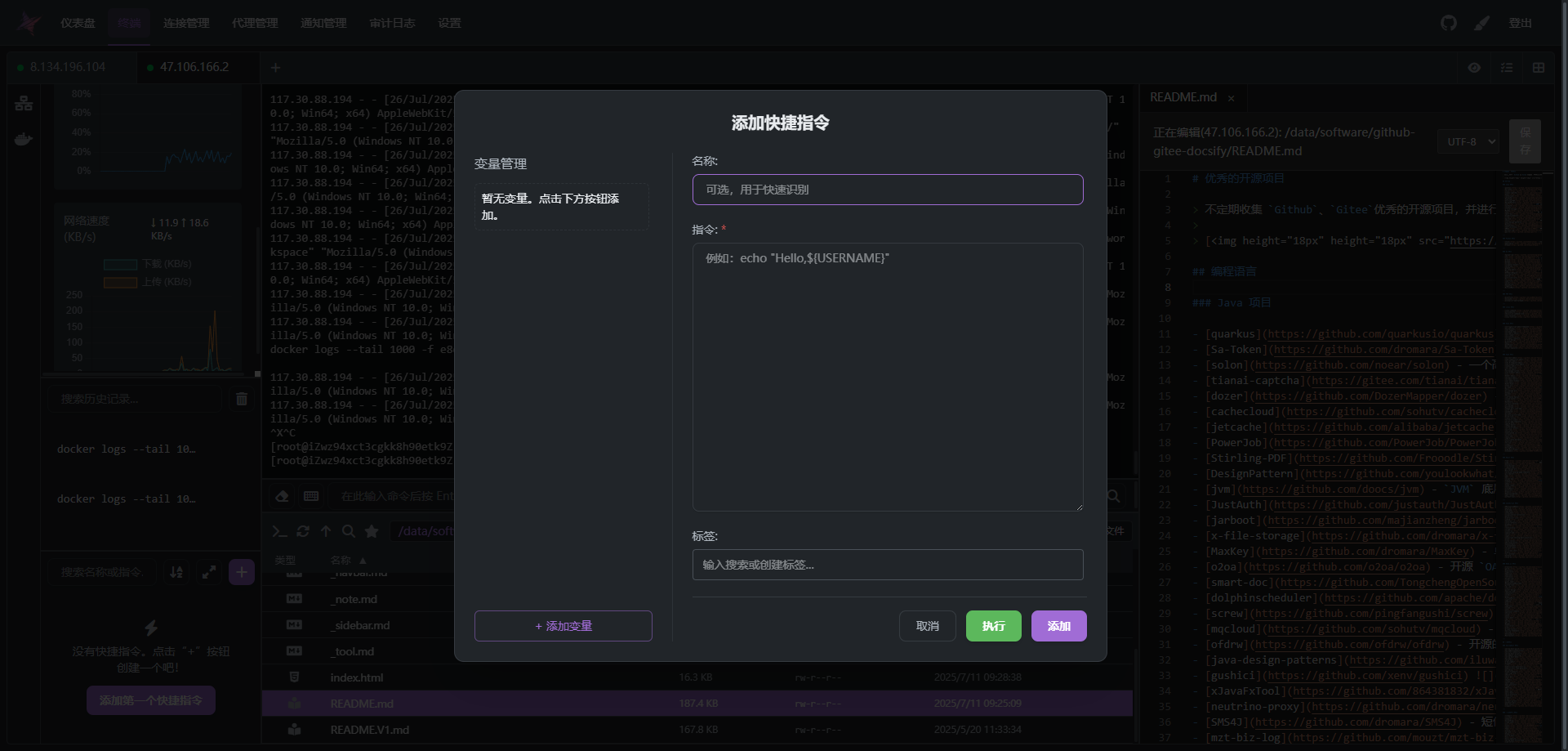The width and height of the screenshot is (1568, 751).
Task: Toggle the checklist view icon
Action: coord(1507,68)
